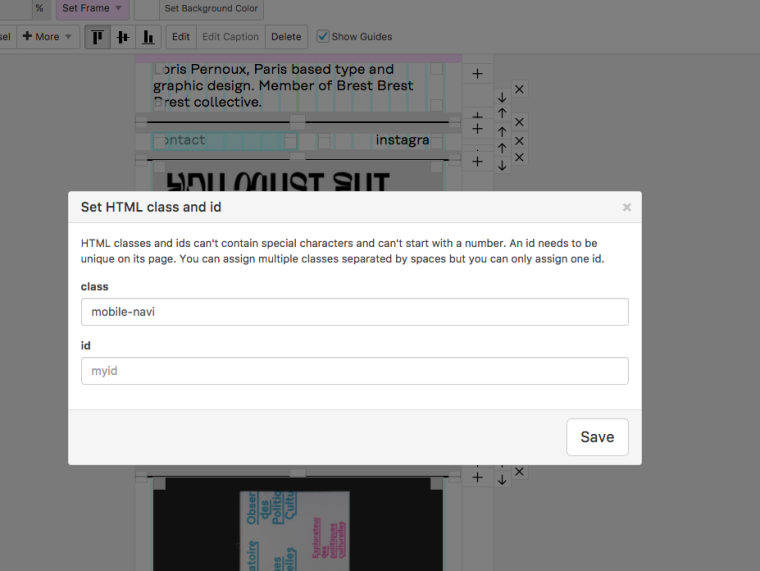Select the align bottom icon
Viewport: 760px width, 571px height.
coord(148,37)
